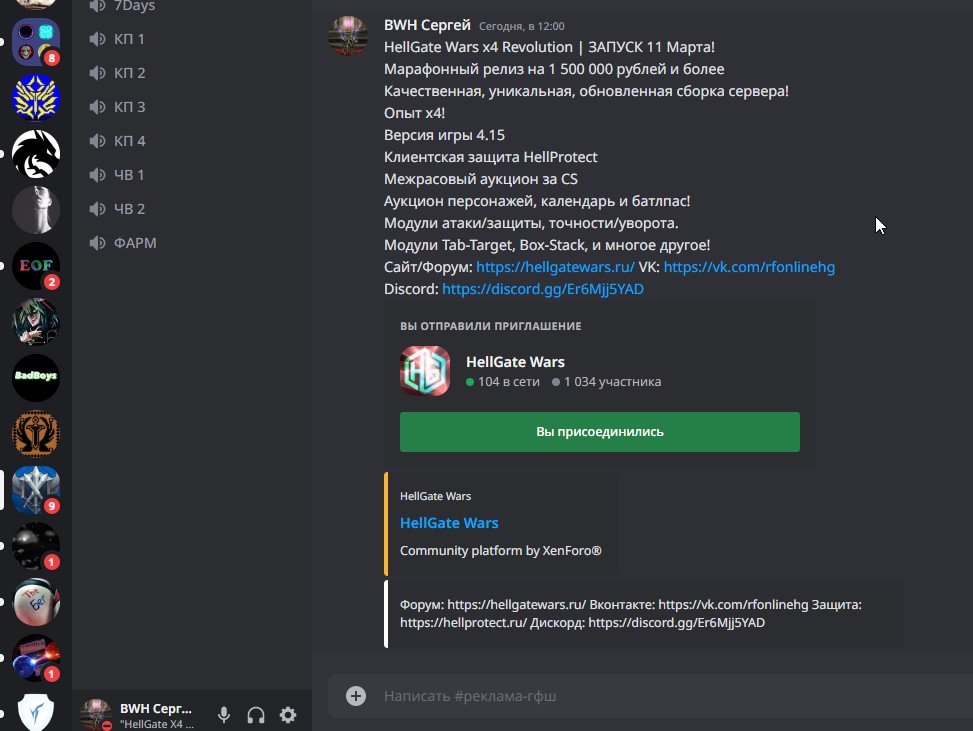
Task: Click the HellGate Wars invite server logo
Action: point(425,371)
